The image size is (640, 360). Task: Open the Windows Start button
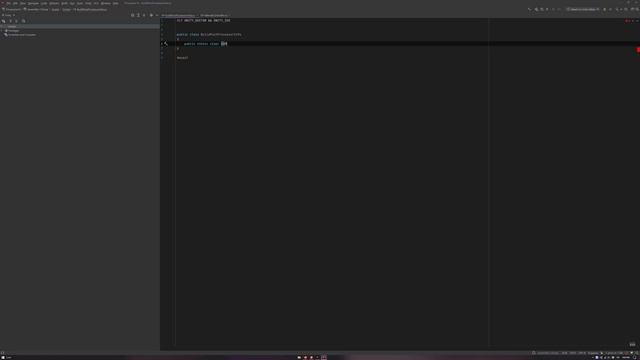click(x=2, y=358)
